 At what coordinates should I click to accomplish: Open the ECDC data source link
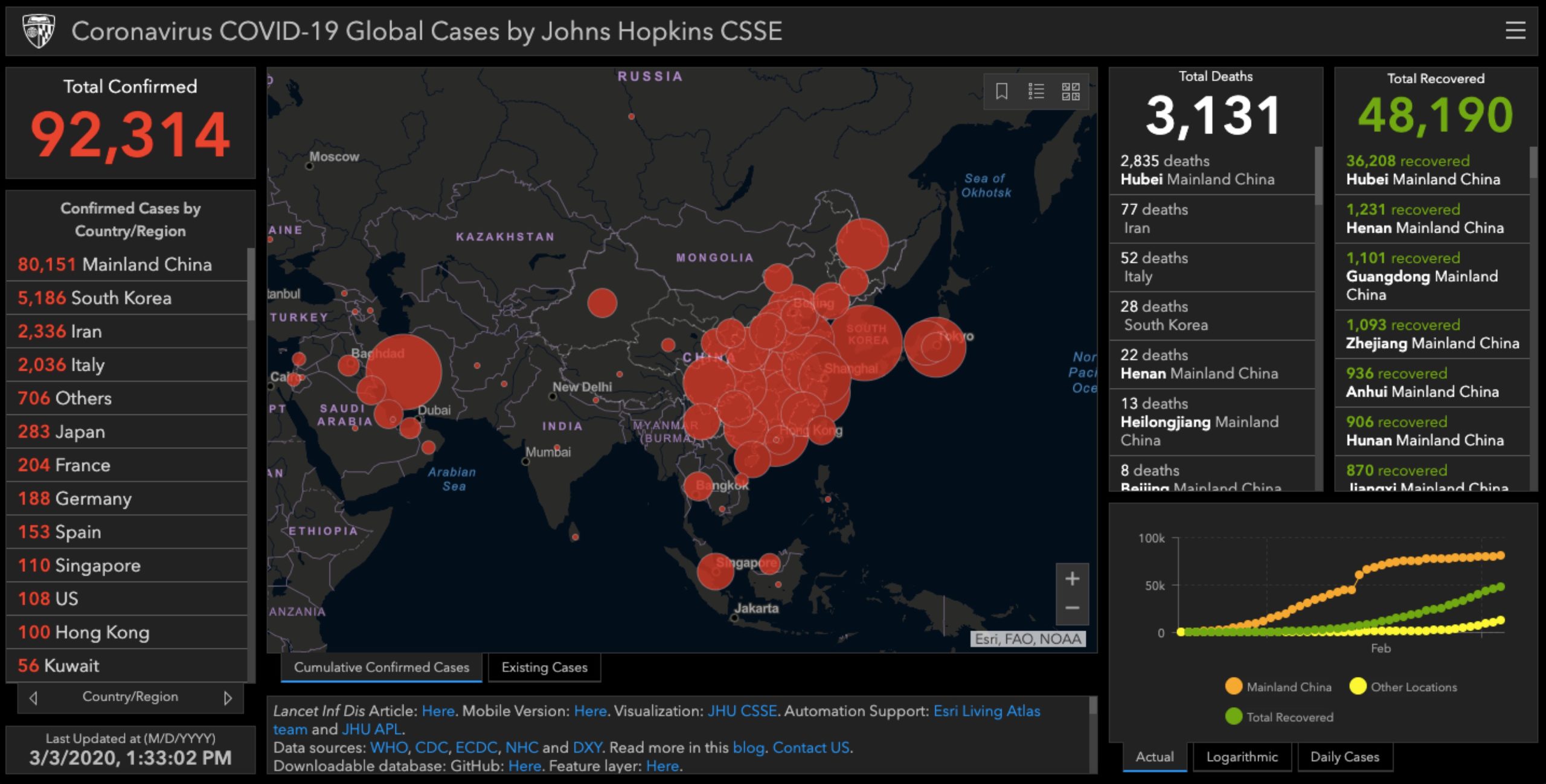pos(476,747)
